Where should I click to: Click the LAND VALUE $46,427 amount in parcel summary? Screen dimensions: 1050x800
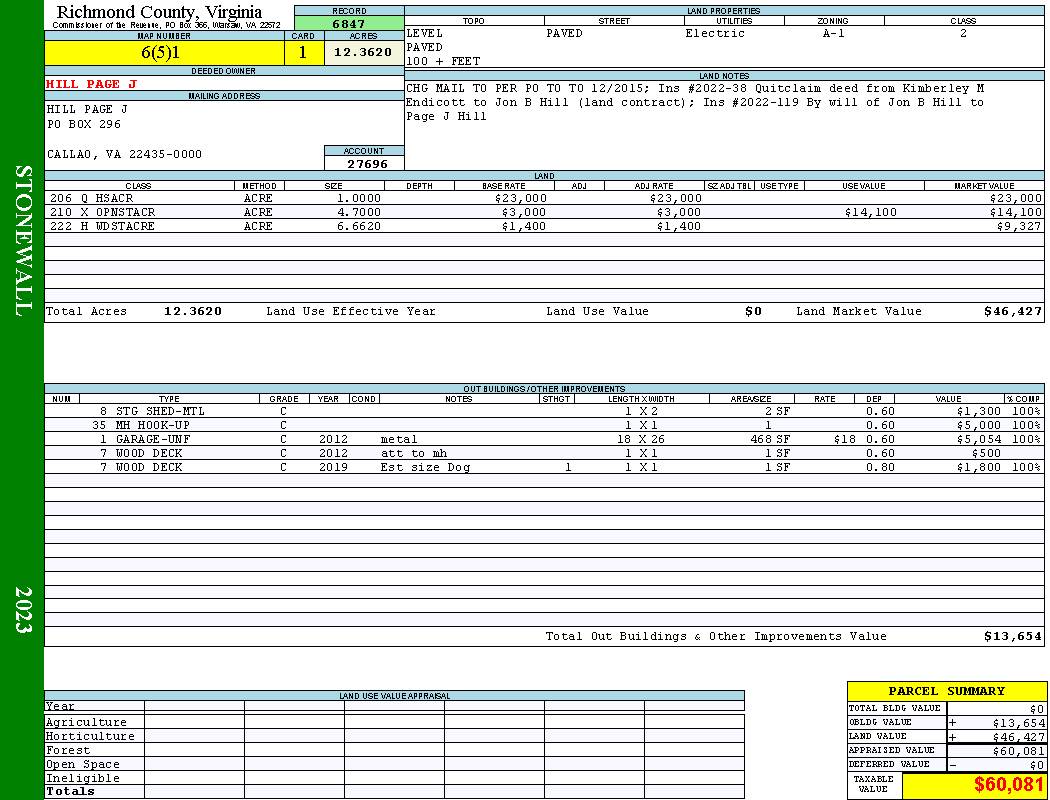1018,737
